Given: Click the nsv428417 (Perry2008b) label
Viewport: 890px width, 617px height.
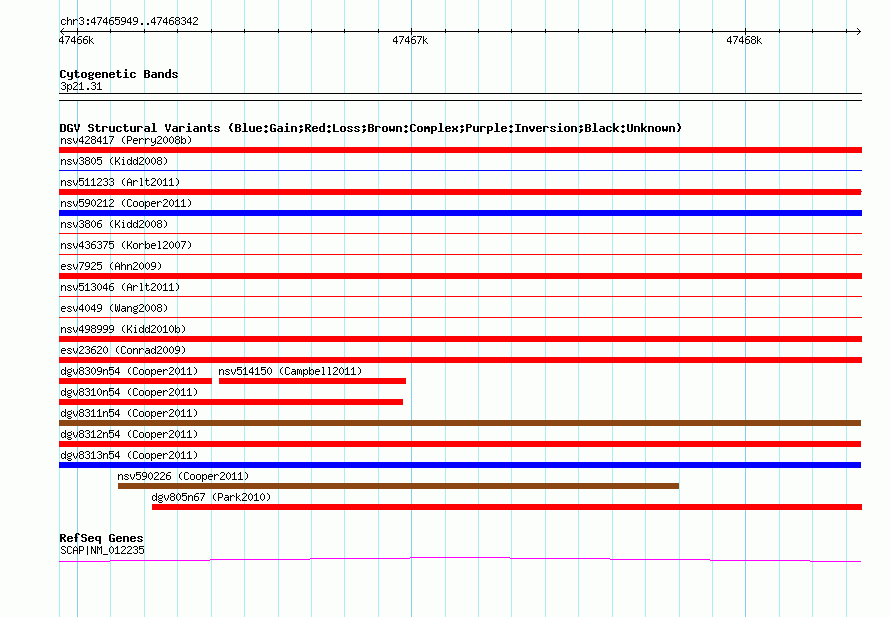Looking at the screenshot, I should pos(126,140).
